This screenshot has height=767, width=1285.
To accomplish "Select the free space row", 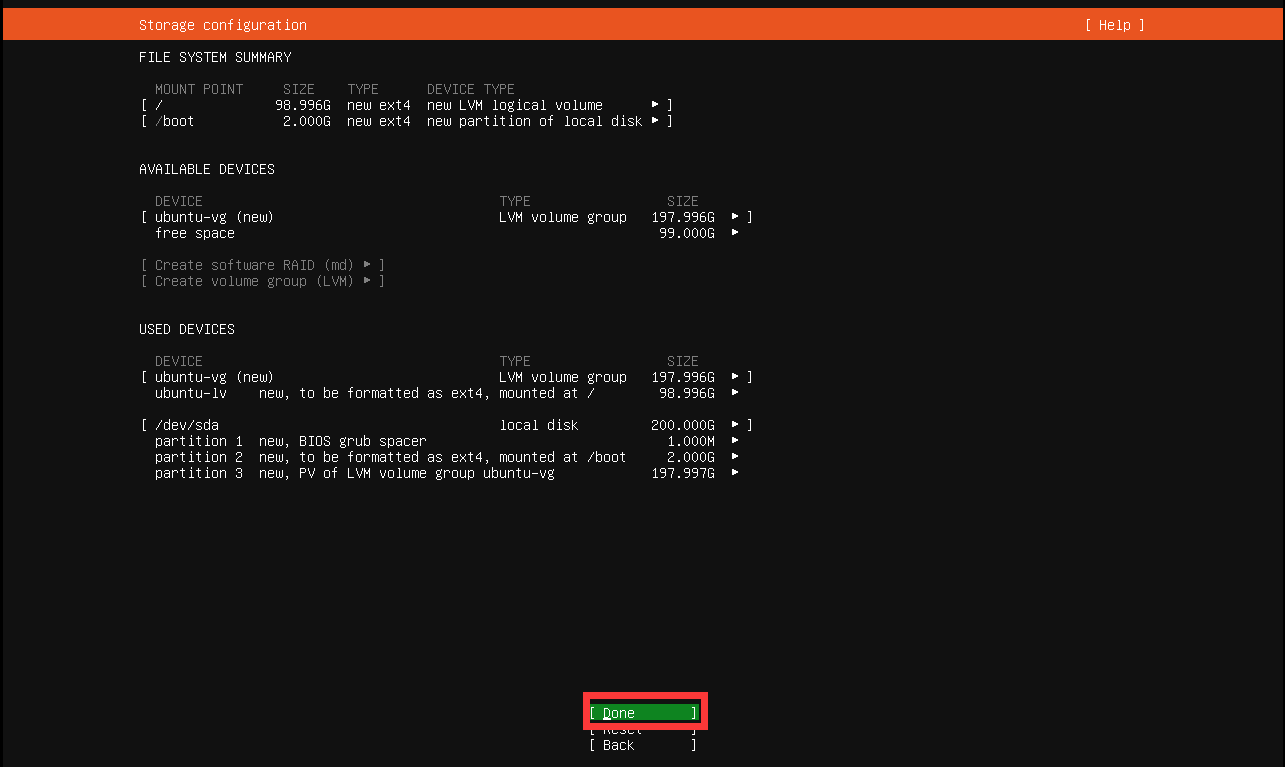I will pos(447,233).
